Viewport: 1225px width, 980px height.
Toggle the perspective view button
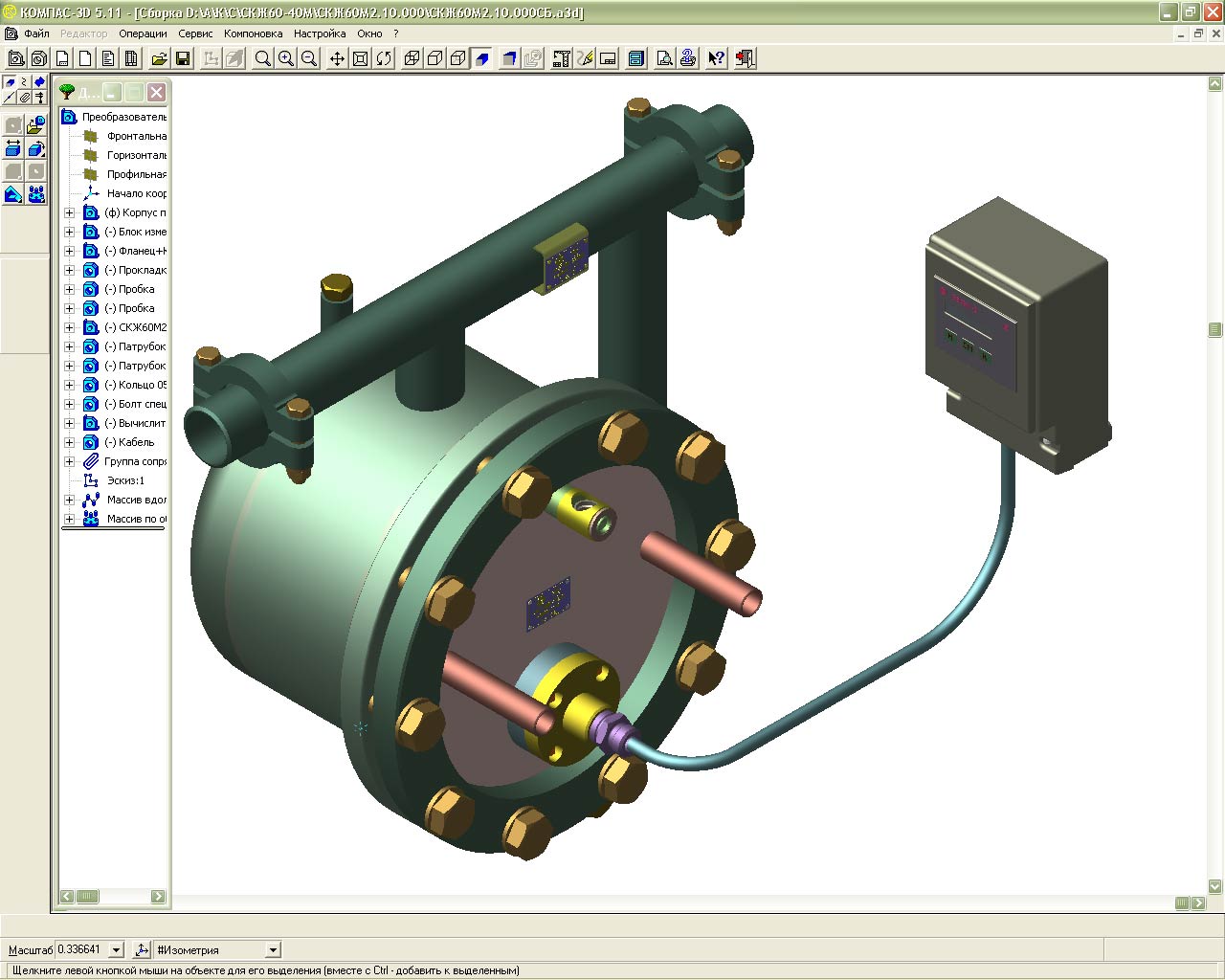510,58
